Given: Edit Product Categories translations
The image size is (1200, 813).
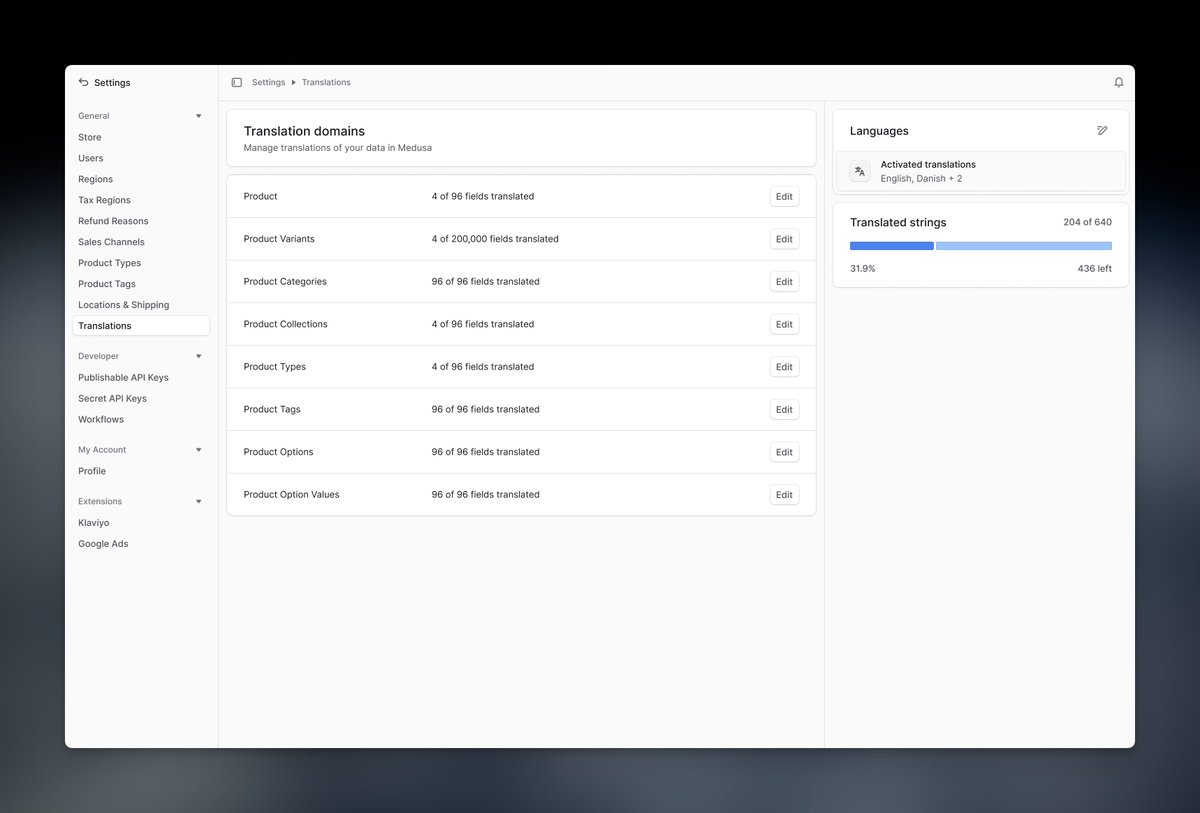Looking at the screenshot, I should pos(784,282).
